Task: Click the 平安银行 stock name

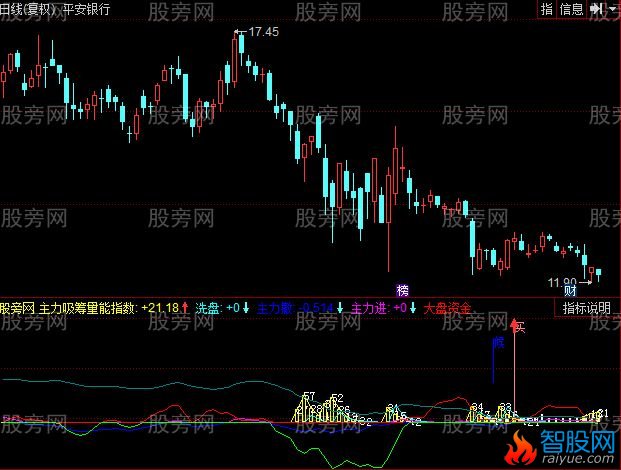Action: [x=87, y=9]
